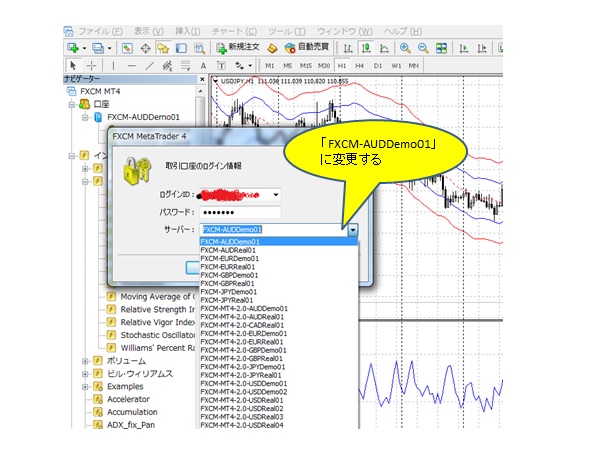Enable chart shift from the right edge
The width and height of the screenshot is (599, 463).
482,48
